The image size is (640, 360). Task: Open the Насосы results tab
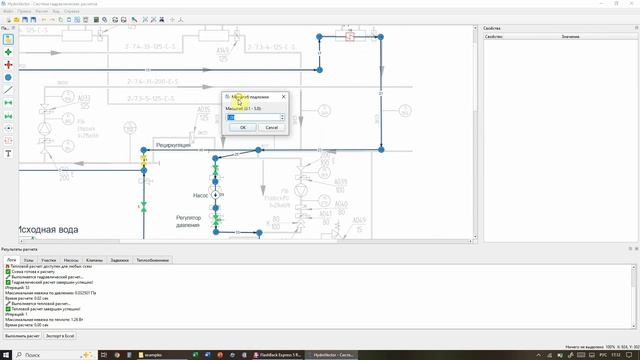pyautogui.click(x=71, y=260)
